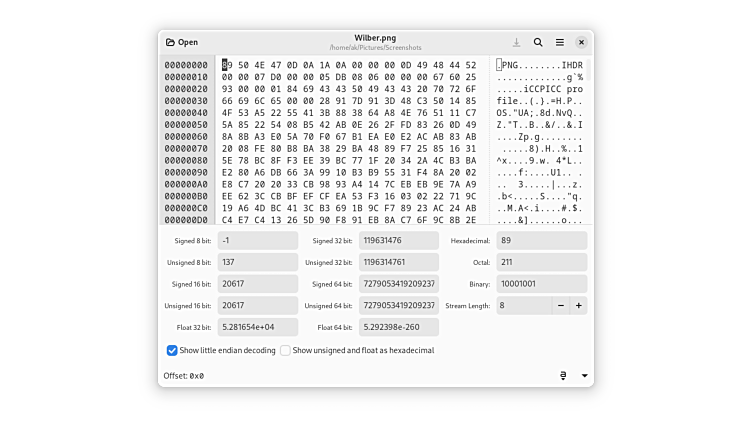Click the Open file button

coord(183,42)
